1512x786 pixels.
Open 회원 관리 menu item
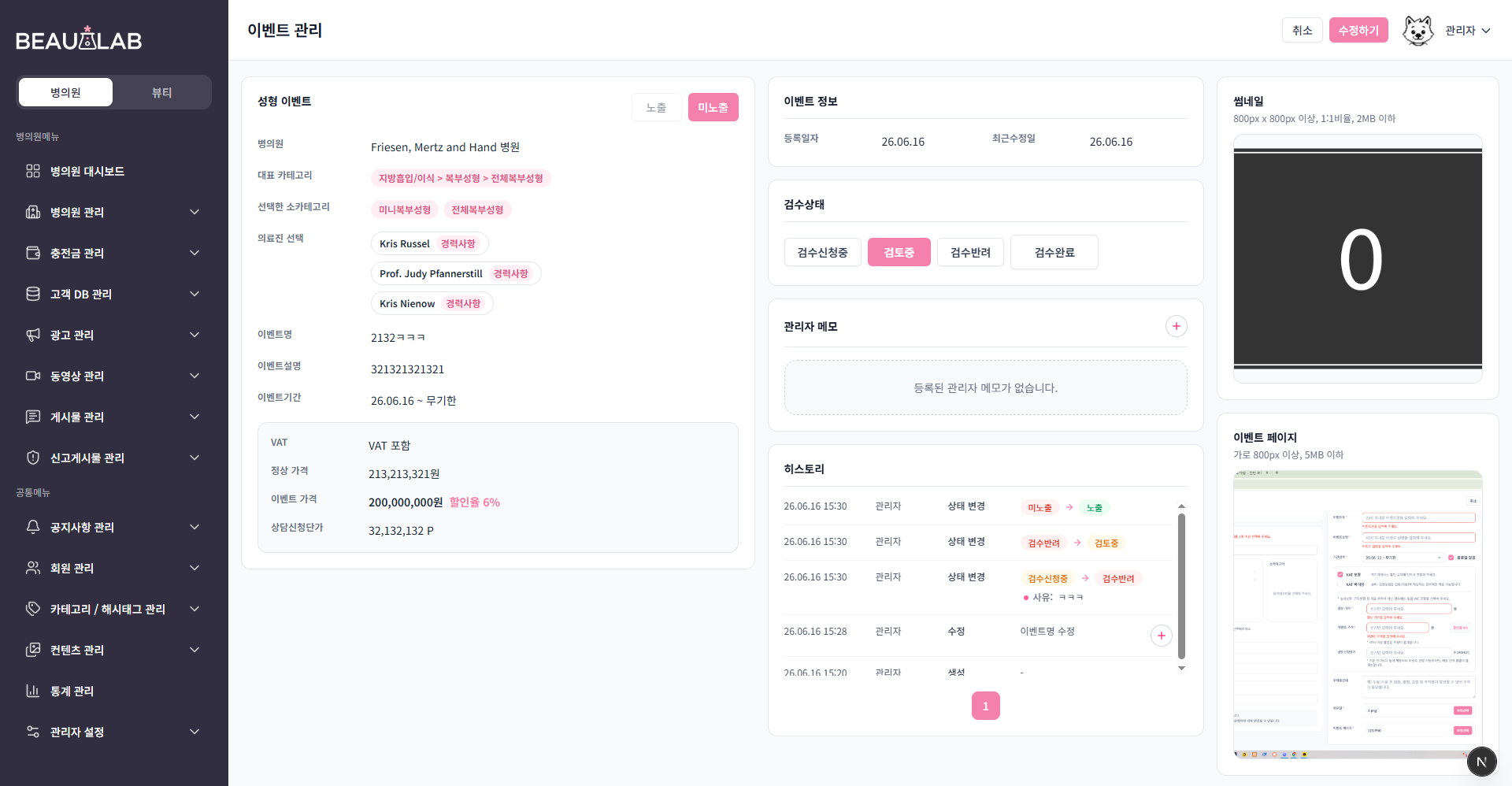pos(114,568)
